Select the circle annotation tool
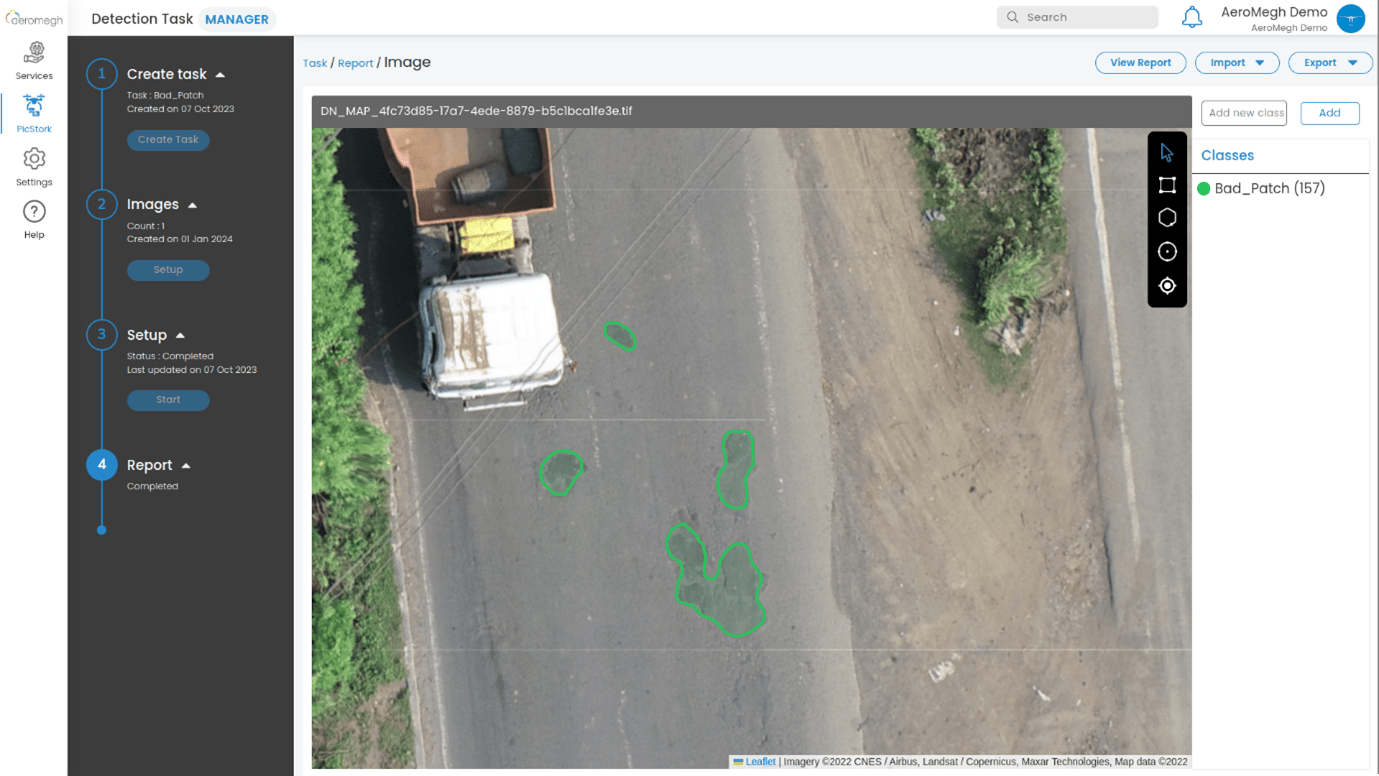 [x=1167, y=252]
